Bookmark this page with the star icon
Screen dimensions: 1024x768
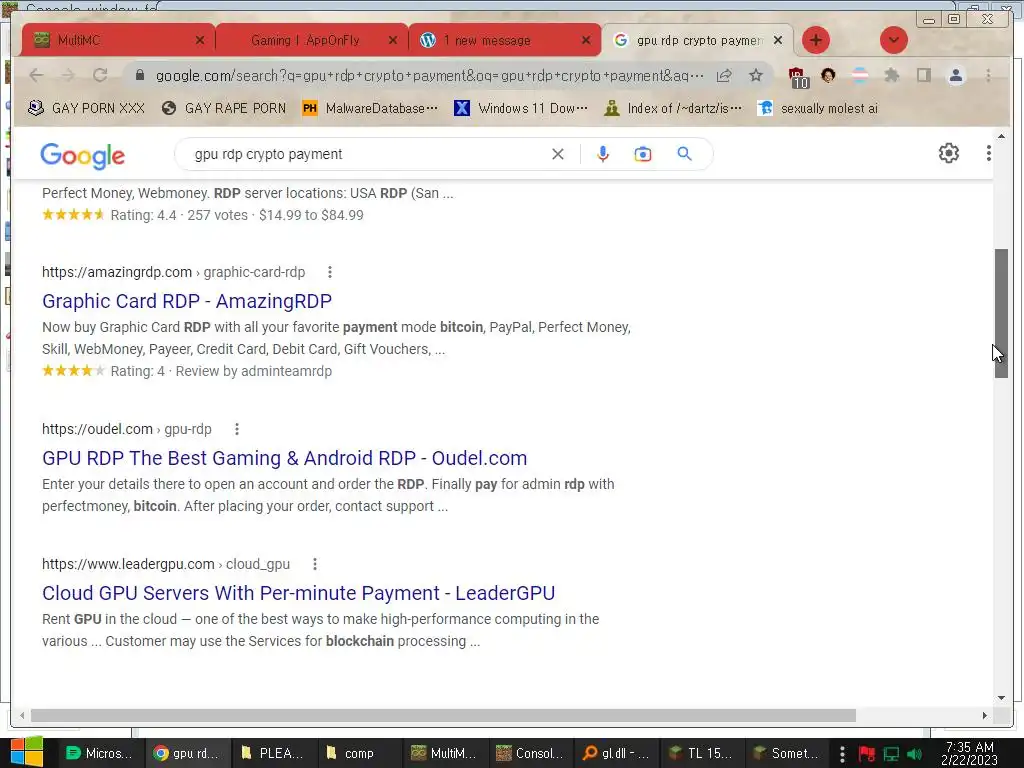coord(756,76)
